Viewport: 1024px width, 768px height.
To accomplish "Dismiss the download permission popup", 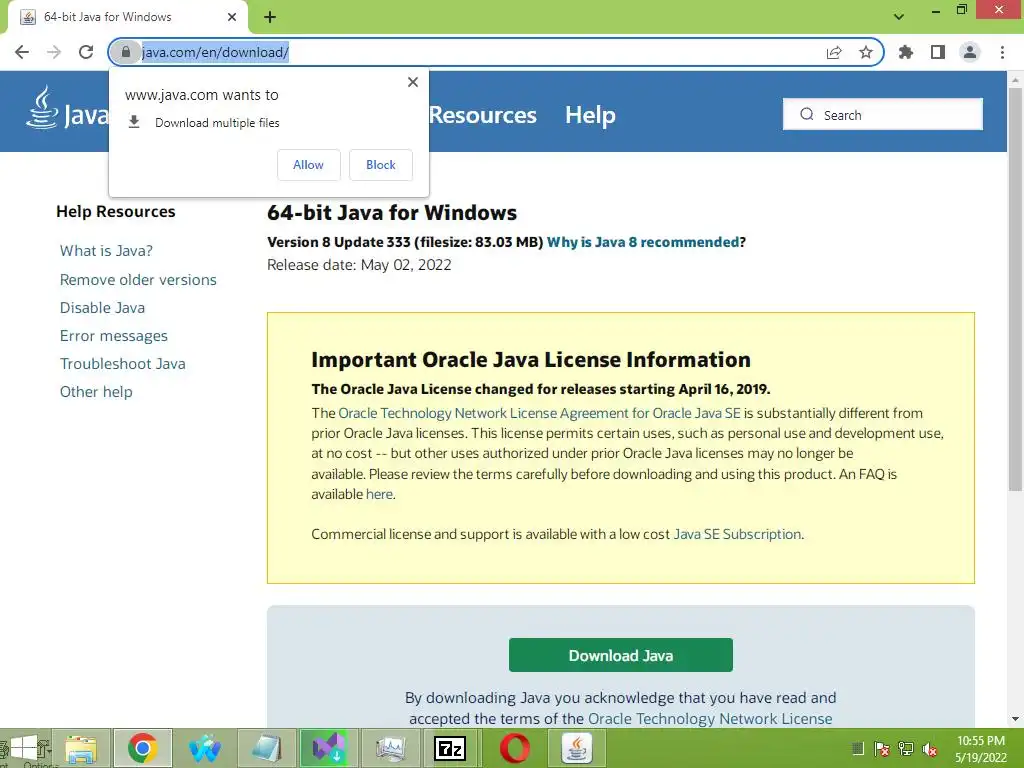I will click(413, 82).
